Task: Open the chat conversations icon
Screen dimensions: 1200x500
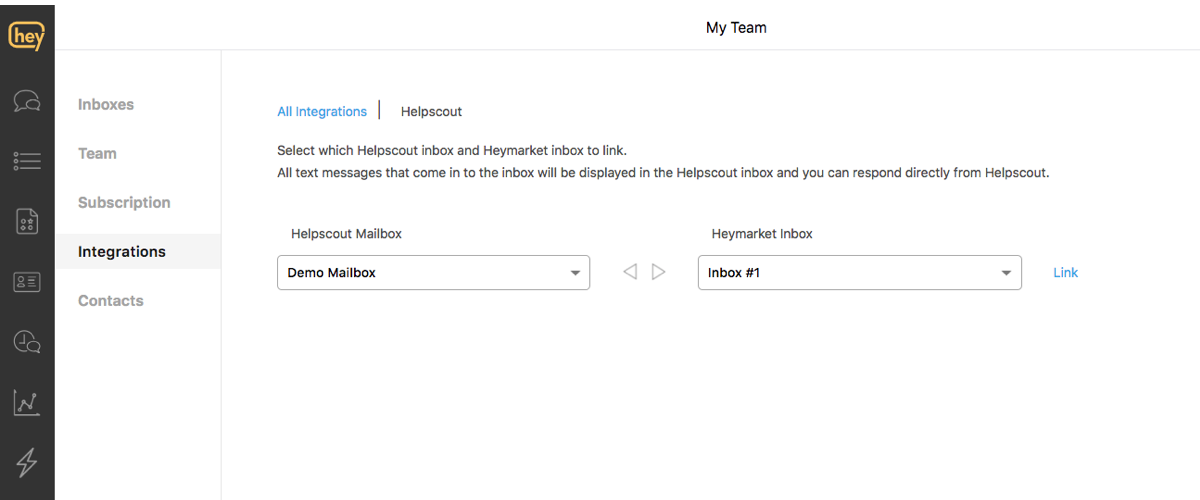Action: point(27,101)
